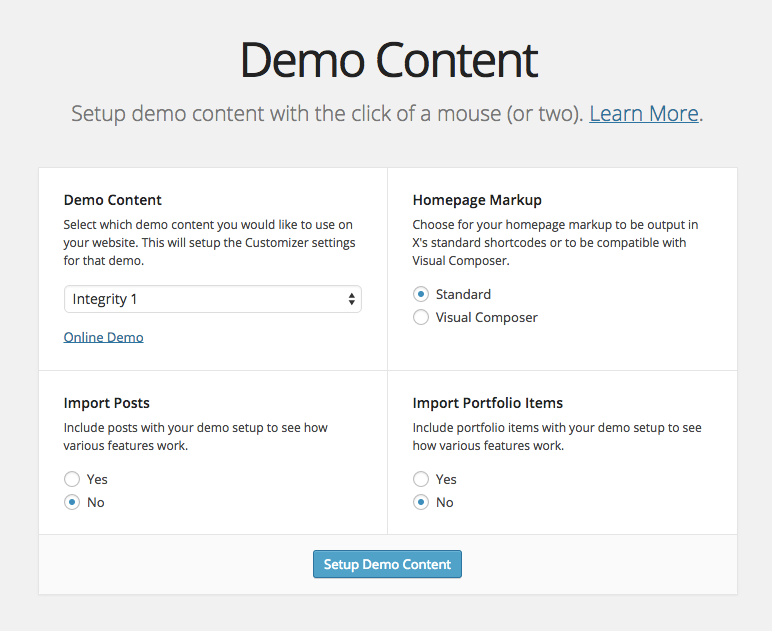Image resolution: width=772 pixels, height=631 pixels.
Task: Click the Standard option label text
Action: (463, 294)
